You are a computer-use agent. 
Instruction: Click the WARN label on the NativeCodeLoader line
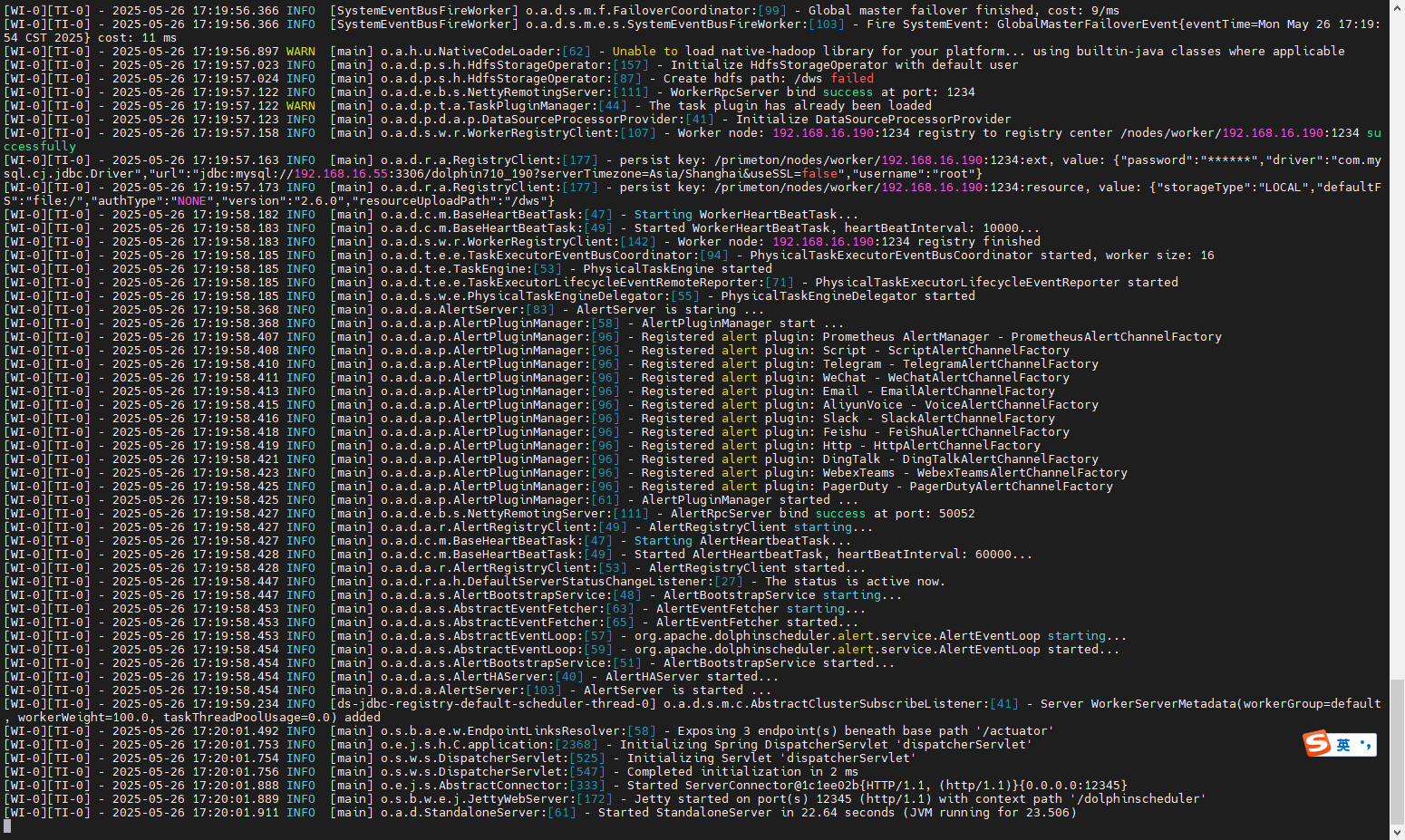click(301, 52)
